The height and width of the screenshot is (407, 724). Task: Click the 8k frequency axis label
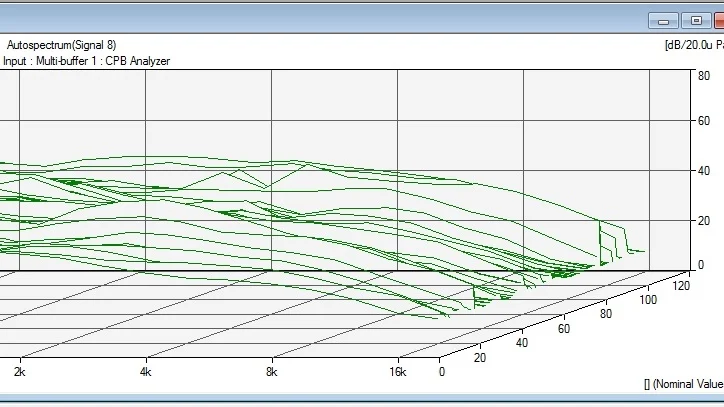click(x=272, y=372)
